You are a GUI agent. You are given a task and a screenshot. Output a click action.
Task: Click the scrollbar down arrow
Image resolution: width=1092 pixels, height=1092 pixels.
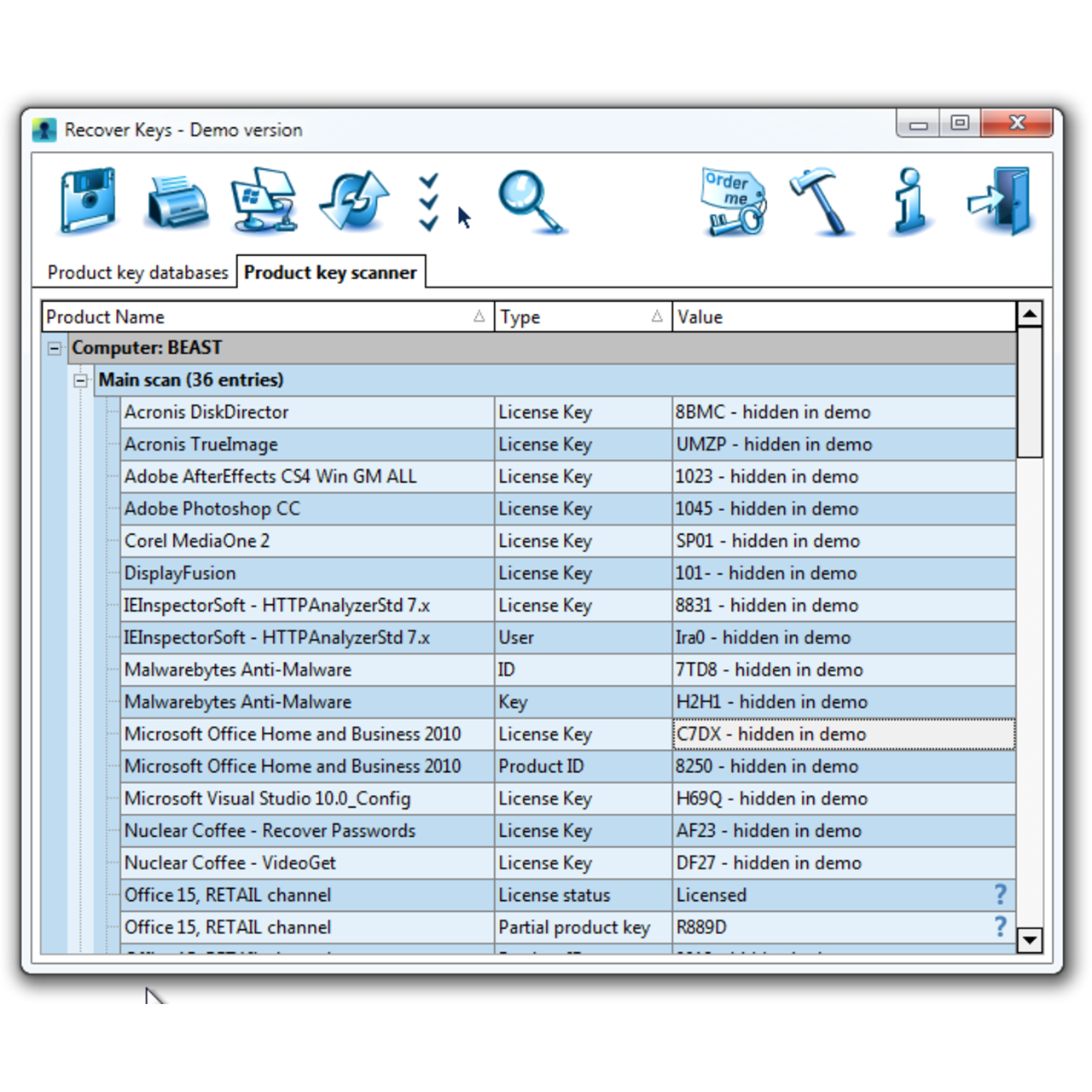pyautogui.click(x=1030, y=940)
